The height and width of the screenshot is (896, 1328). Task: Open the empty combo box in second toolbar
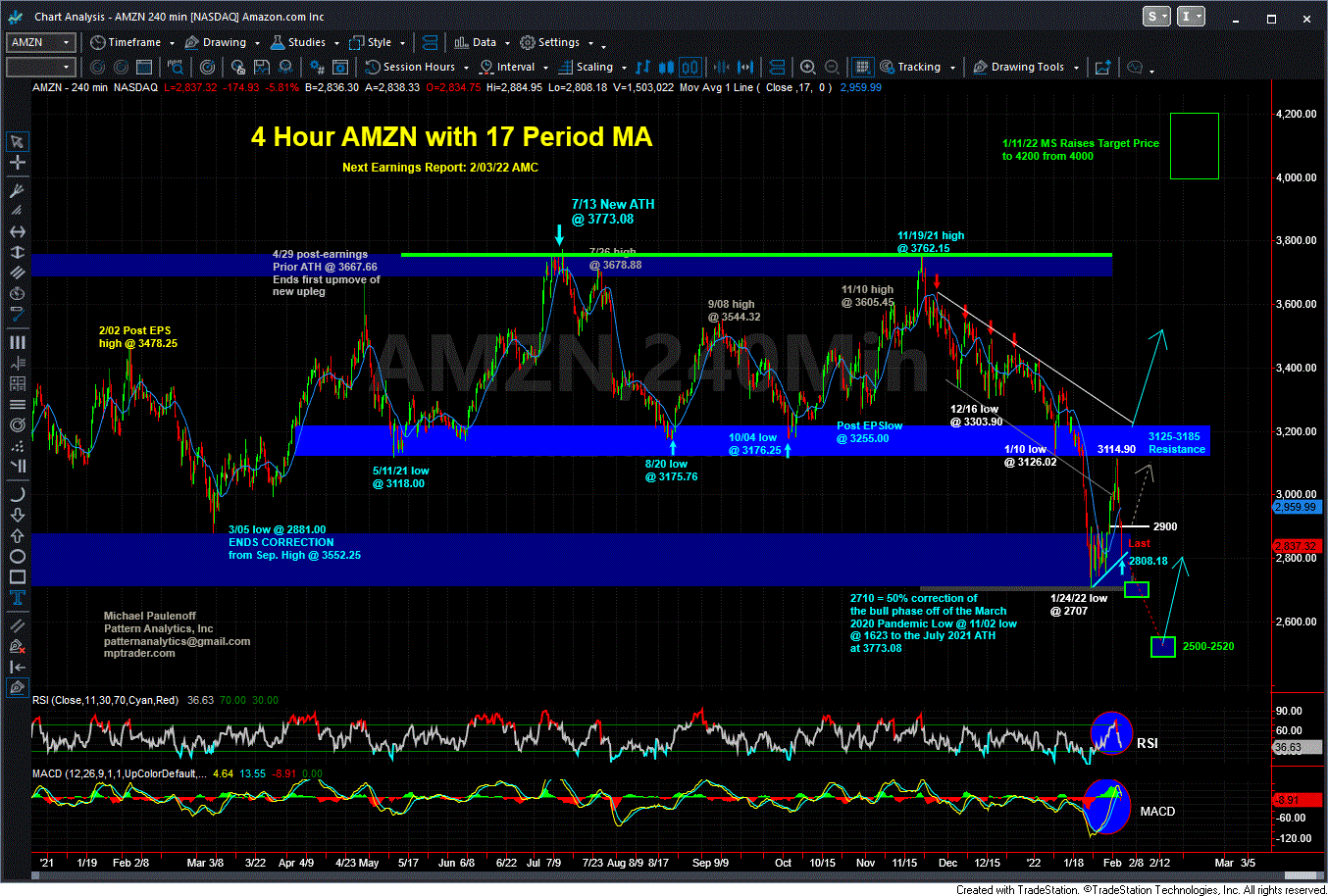click(x=41, y=67)
